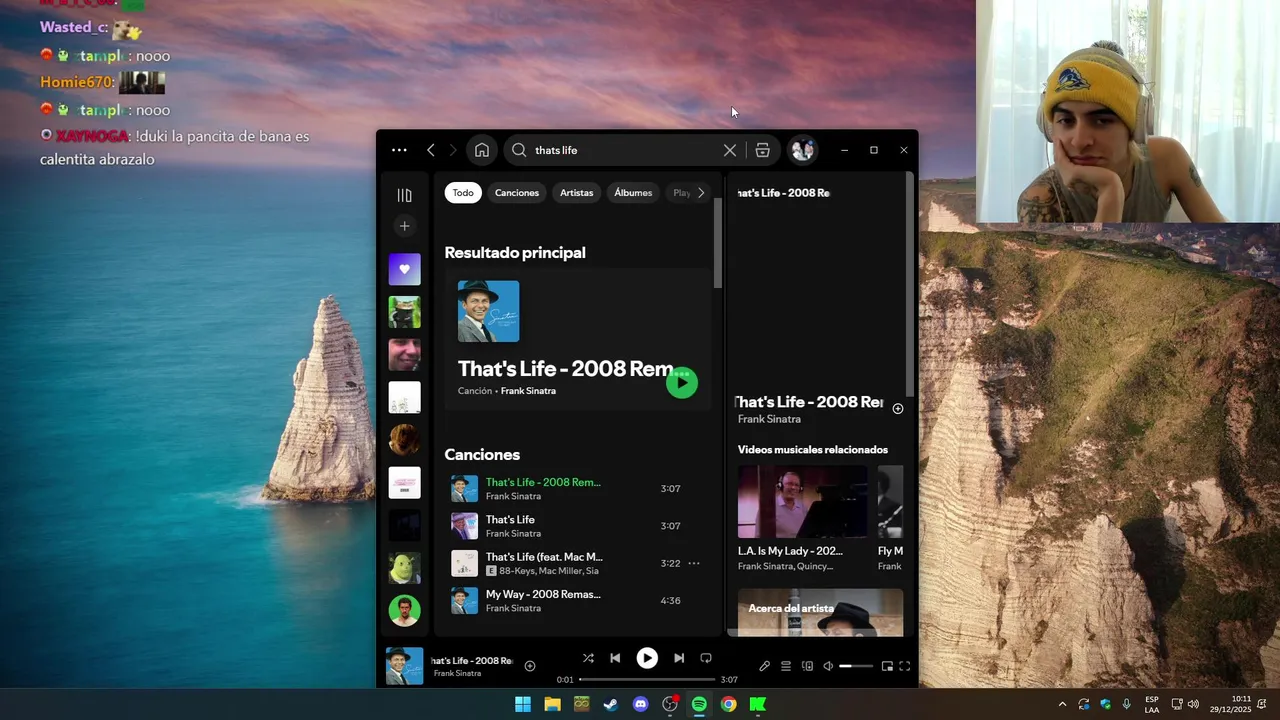
Task: Open the profile avatar menu
Action: (802, 150)
